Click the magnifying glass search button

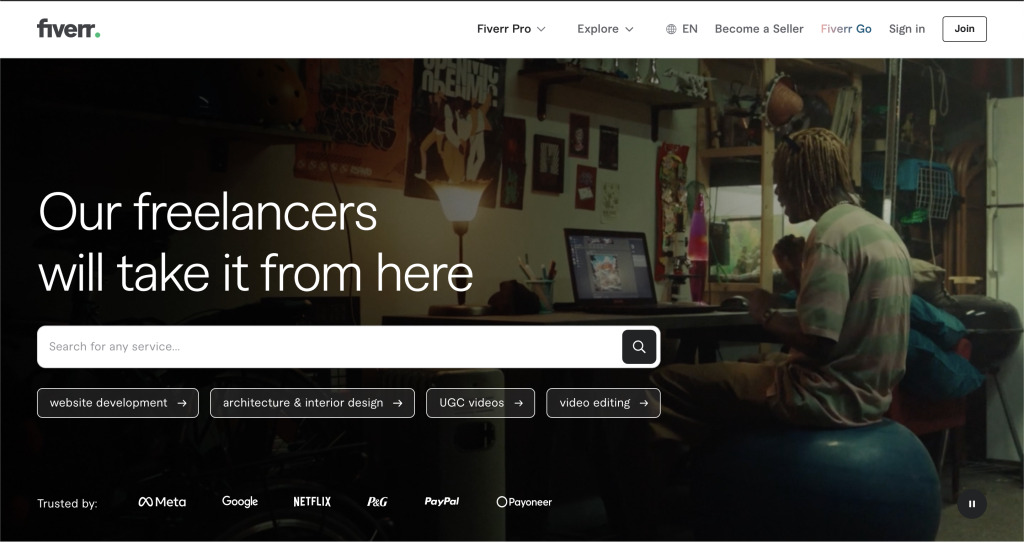(639, 347)
